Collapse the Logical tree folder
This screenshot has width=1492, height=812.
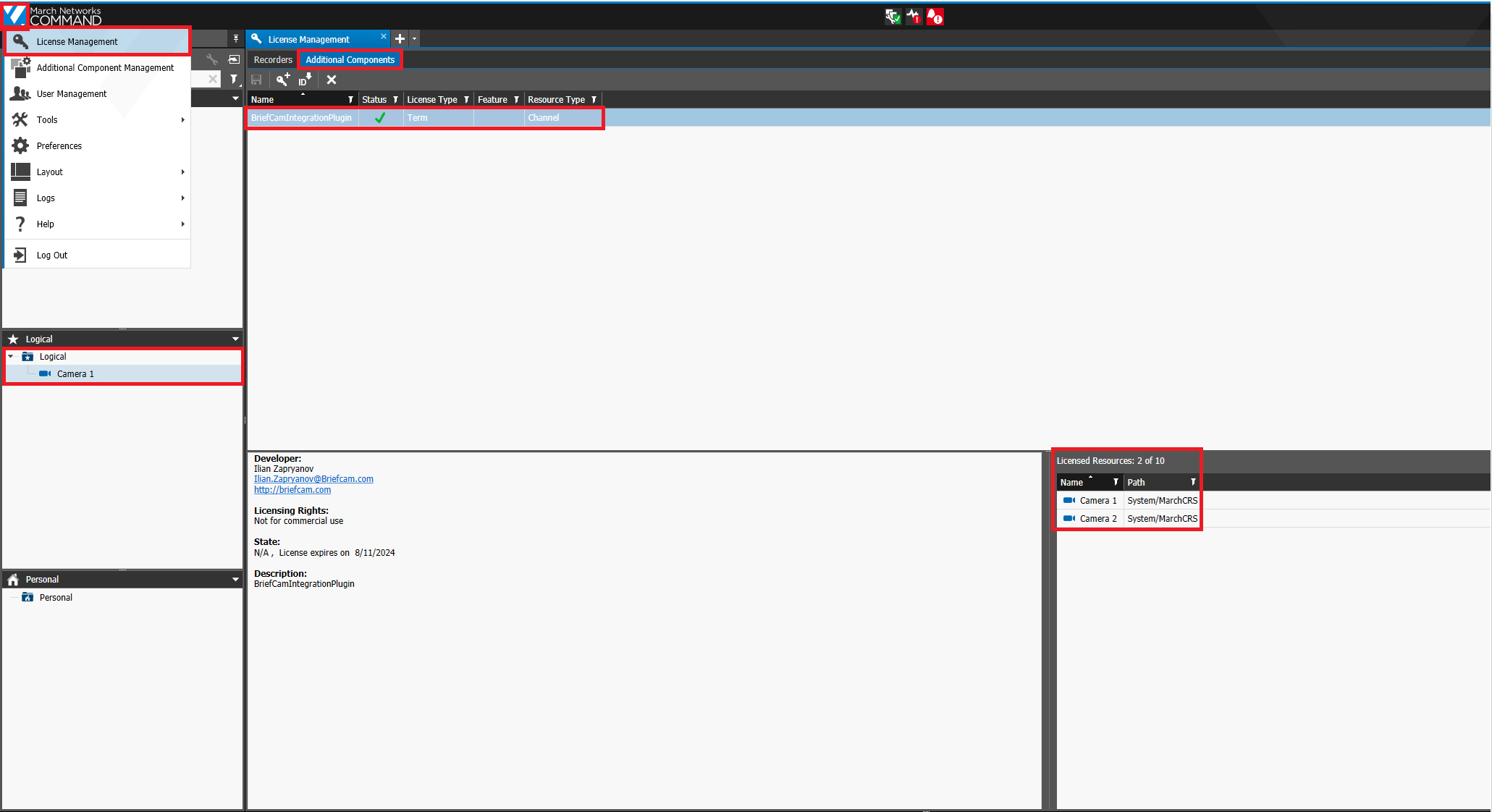pos(11,356)
